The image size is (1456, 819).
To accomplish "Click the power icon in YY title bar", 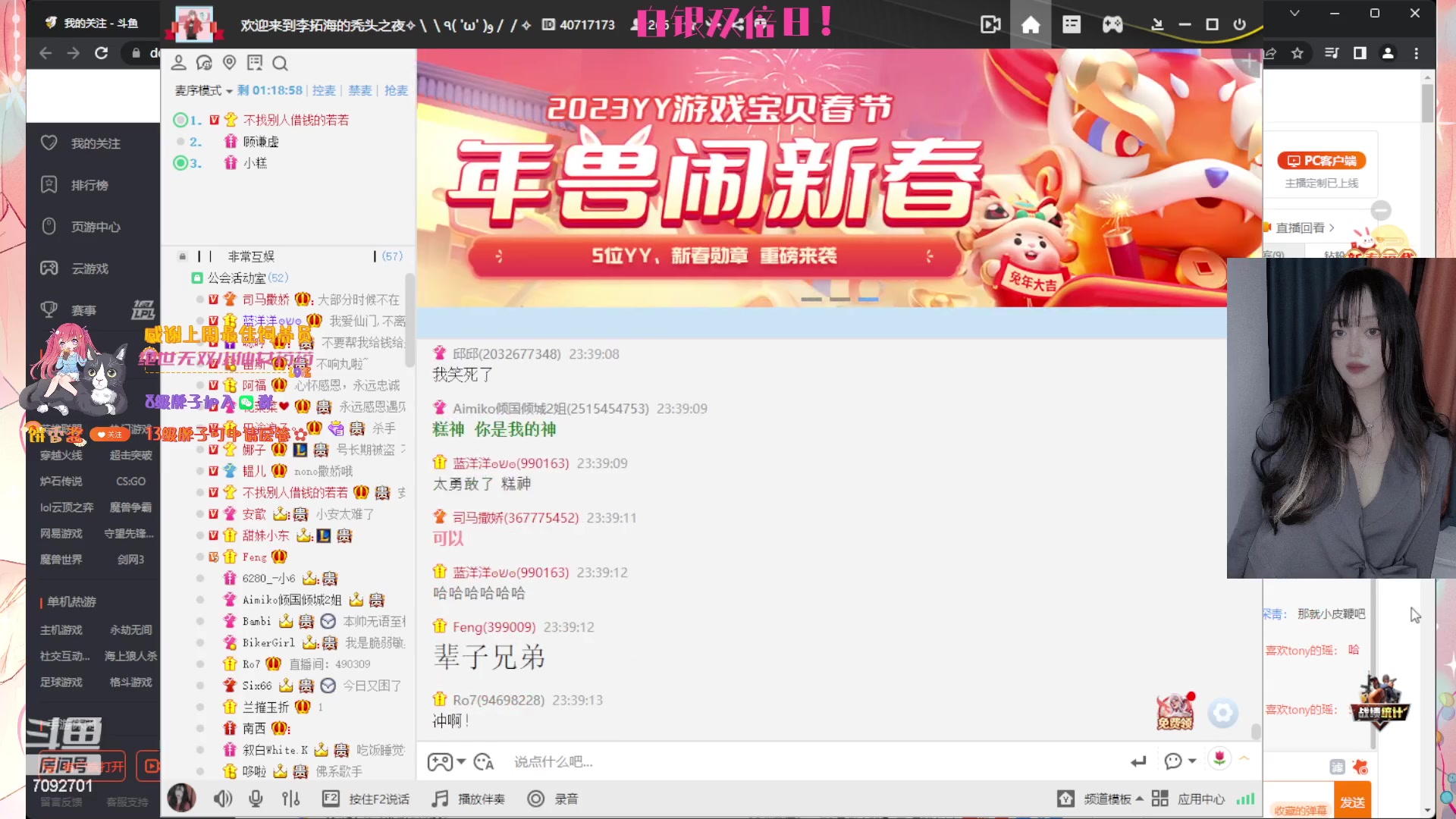I will 1240,25.
